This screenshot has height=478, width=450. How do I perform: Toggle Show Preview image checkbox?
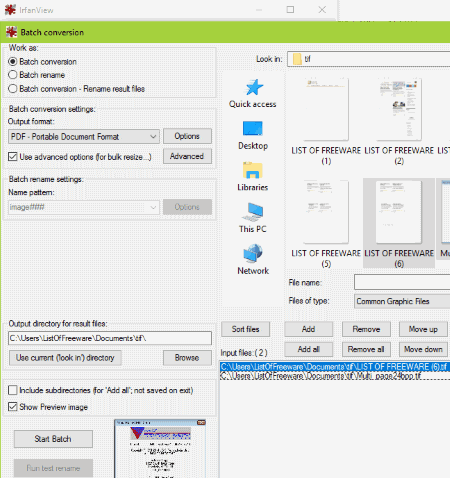13,407
